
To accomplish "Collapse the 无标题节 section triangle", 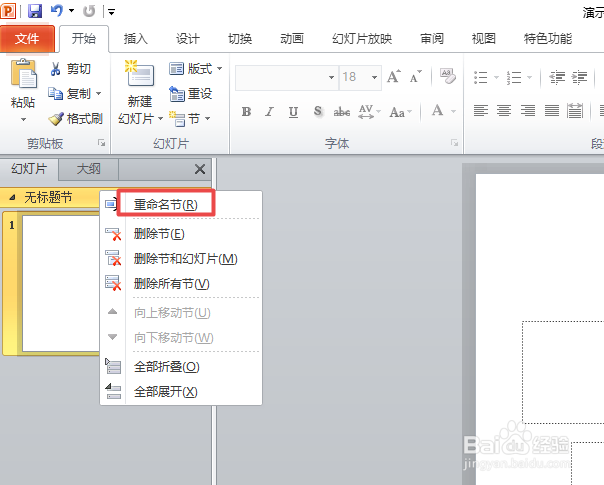I will point(12,198).
